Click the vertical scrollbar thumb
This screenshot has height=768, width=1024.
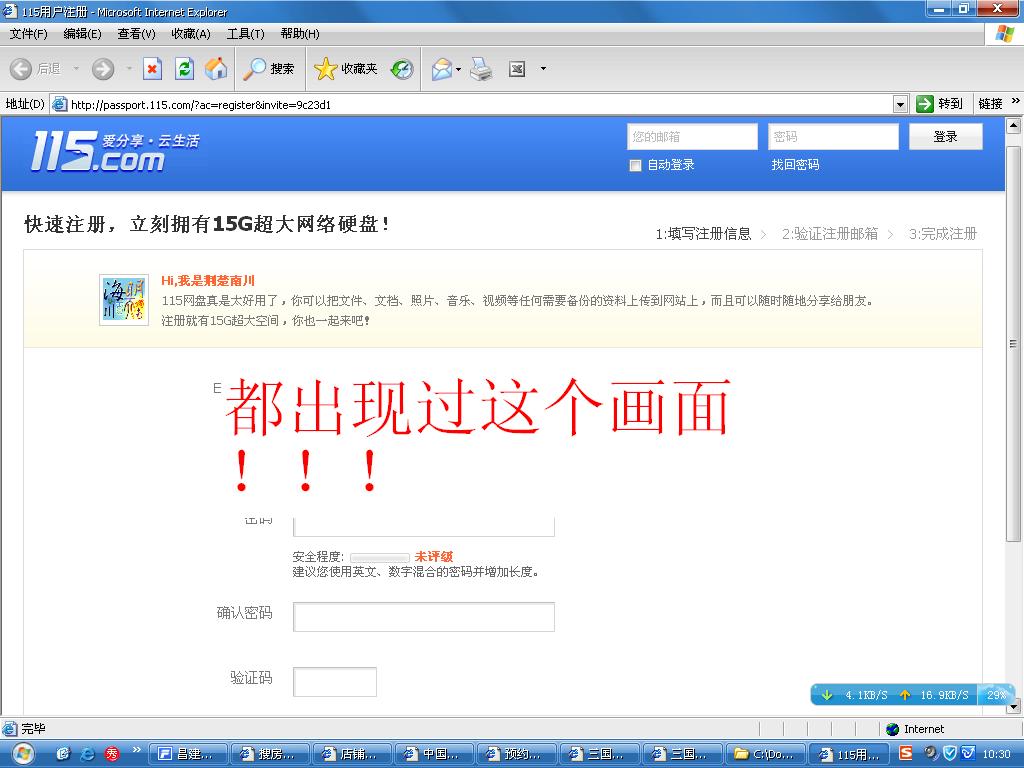coord(1013,343)
